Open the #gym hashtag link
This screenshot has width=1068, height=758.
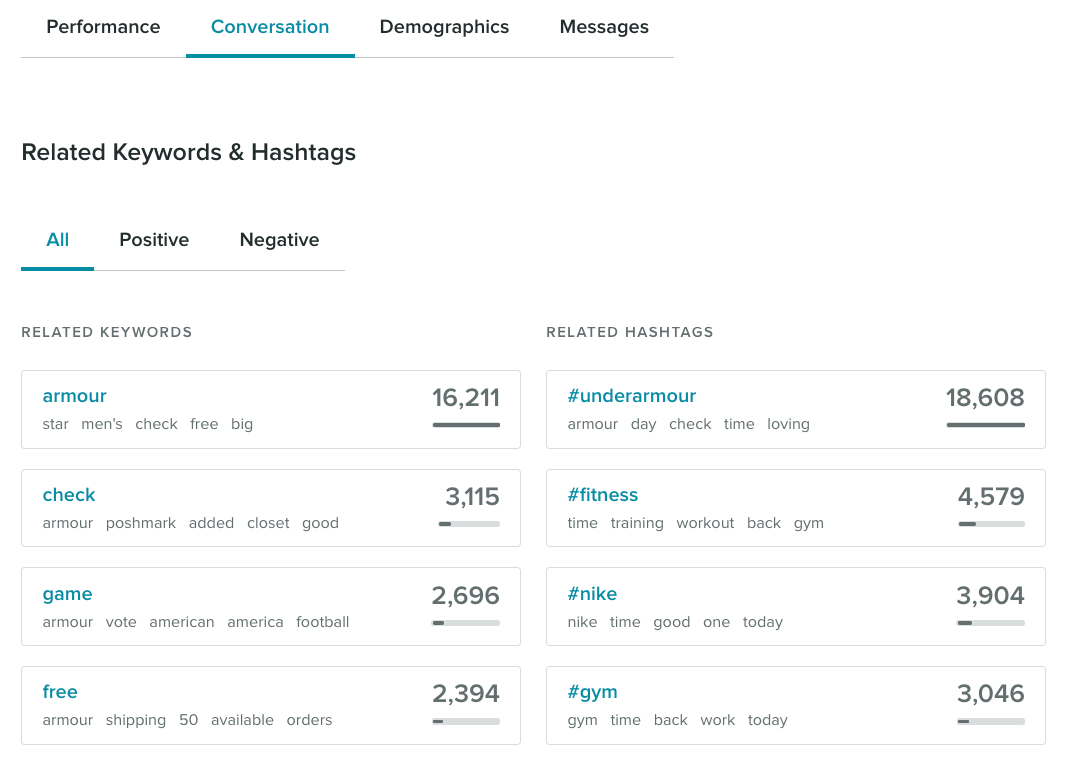pos(593,693)
